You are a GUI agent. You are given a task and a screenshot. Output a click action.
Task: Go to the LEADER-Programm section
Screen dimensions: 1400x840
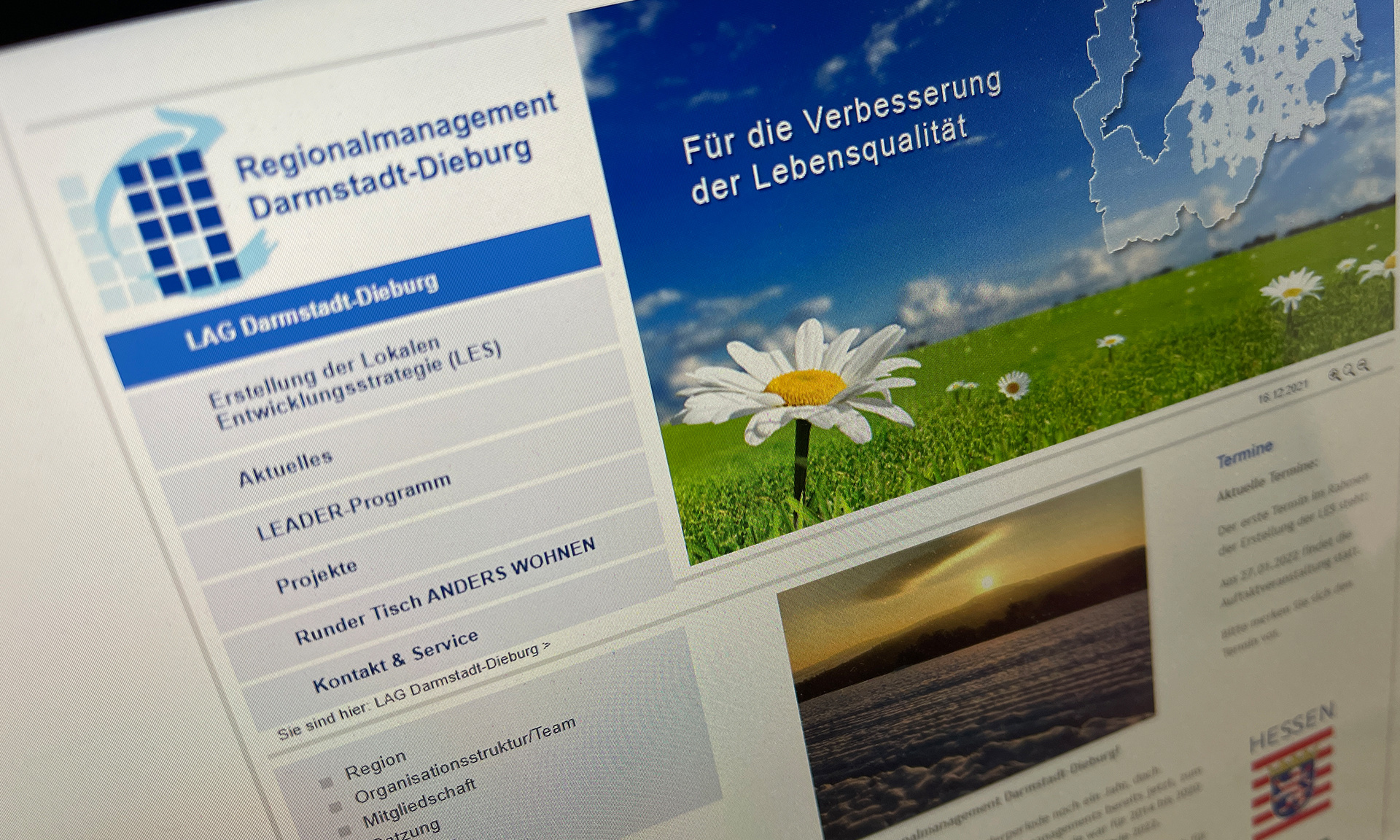(x=353, y=507)
